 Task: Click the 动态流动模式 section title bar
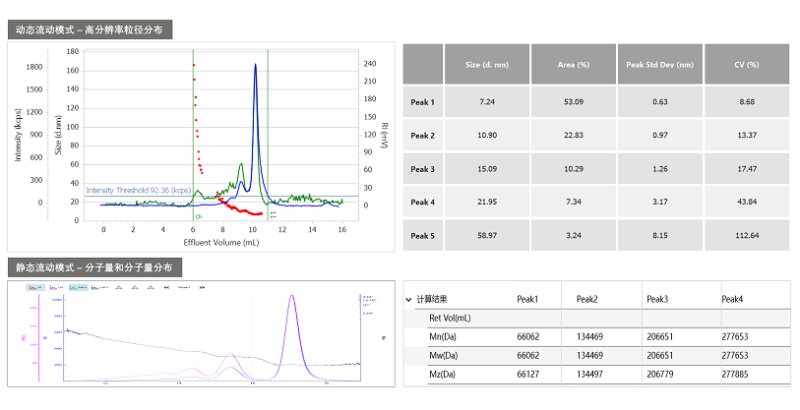(91, 29)
